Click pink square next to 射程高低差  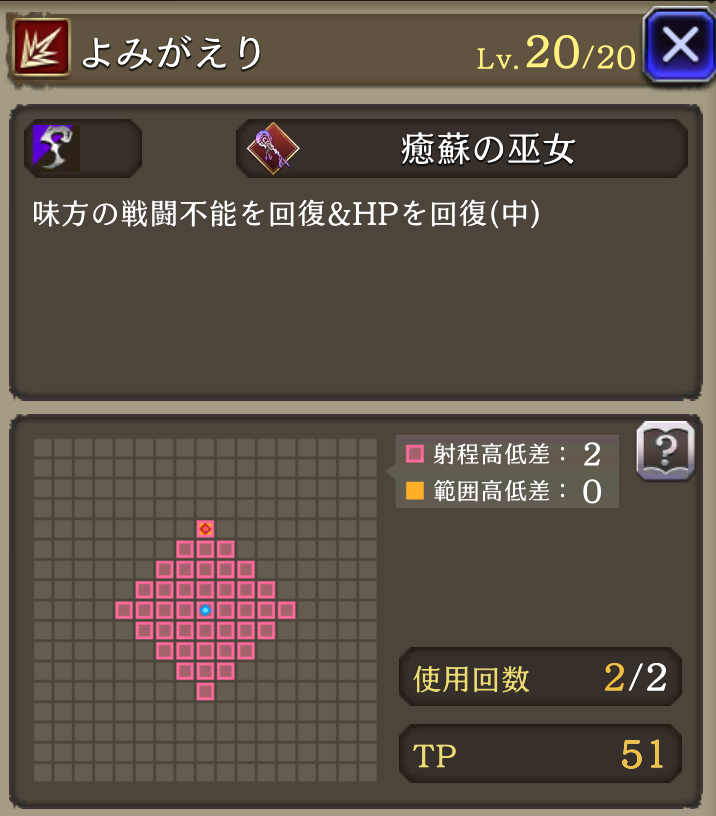click(x=415, y=454)
